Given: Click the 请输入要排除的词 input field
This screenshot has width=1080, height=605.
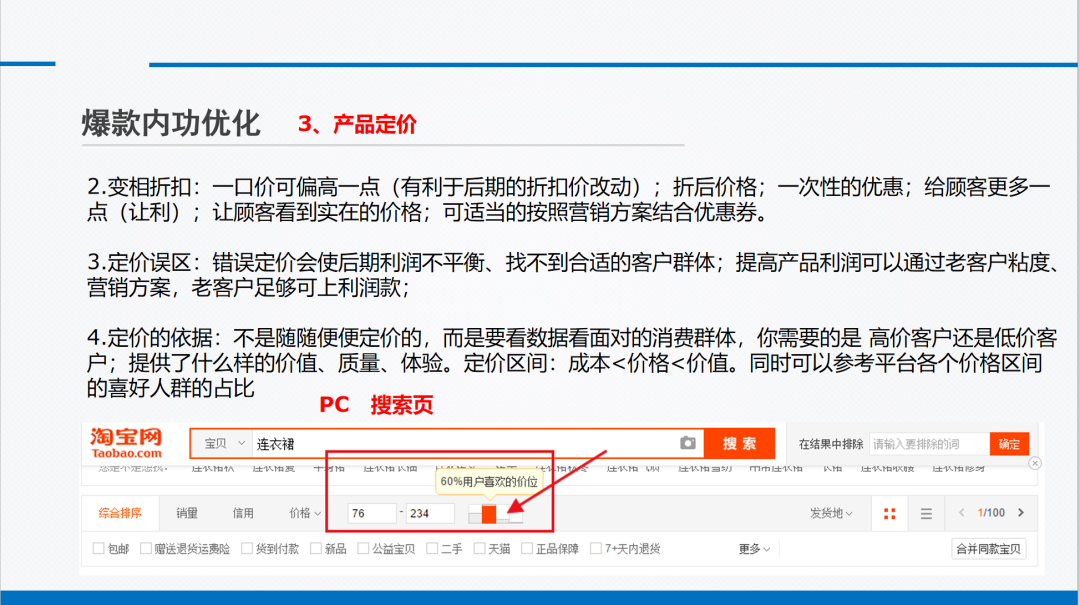Looking at the screenshot, I should (929, 444).
